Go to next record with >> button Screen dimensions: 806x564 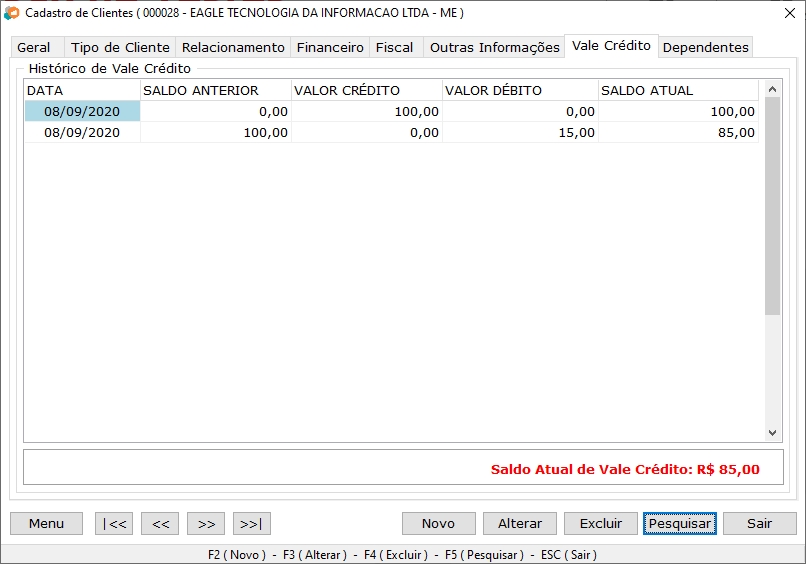206,523
